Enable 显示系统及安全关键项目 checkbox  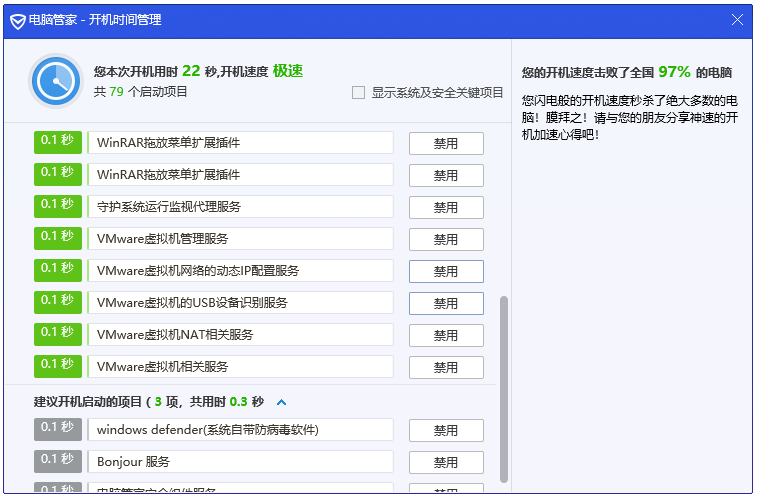pos(358,92)
